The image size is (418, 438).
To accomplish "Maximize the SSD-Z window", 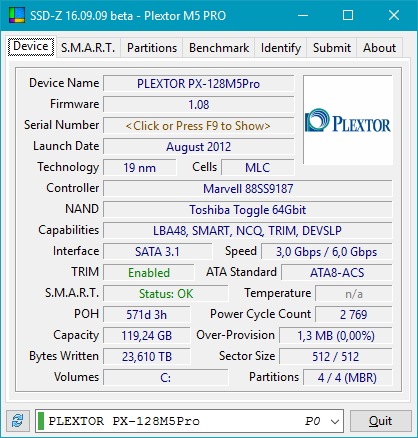I will [x=348, y=15].
